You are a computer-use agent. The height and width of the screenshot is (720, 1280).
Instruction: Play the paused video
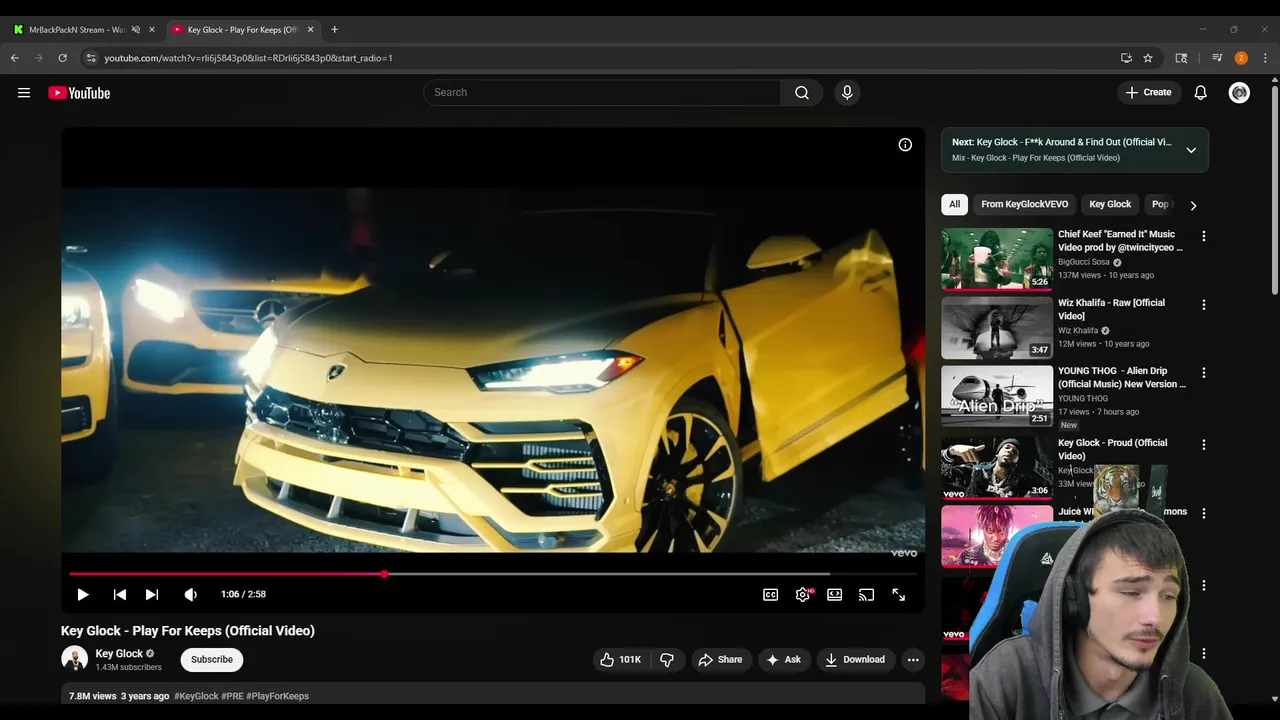[83, 594]
